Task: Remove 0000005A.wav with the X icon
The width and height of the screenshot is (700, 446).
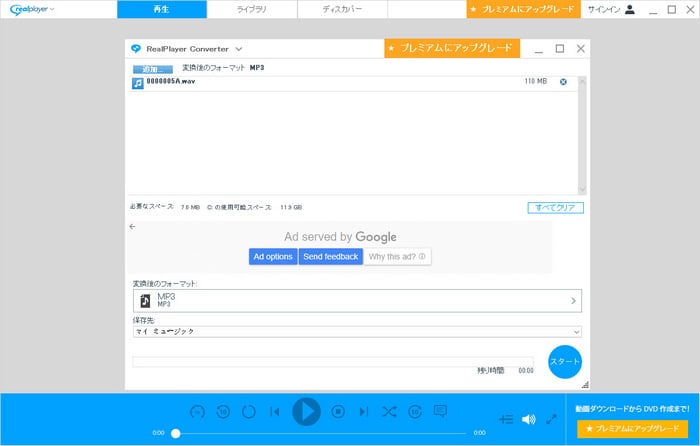Action: point(563,82)
